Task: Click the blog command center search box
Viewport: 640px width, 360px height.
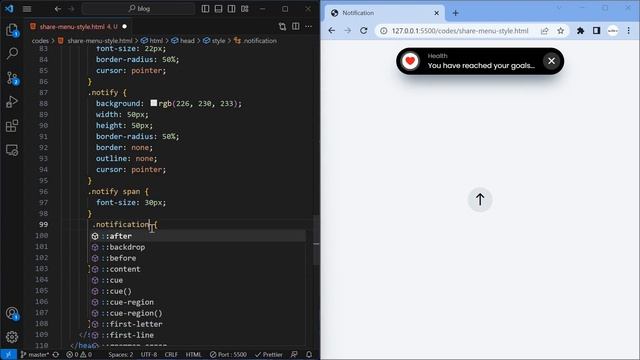Action: (138, 9)
